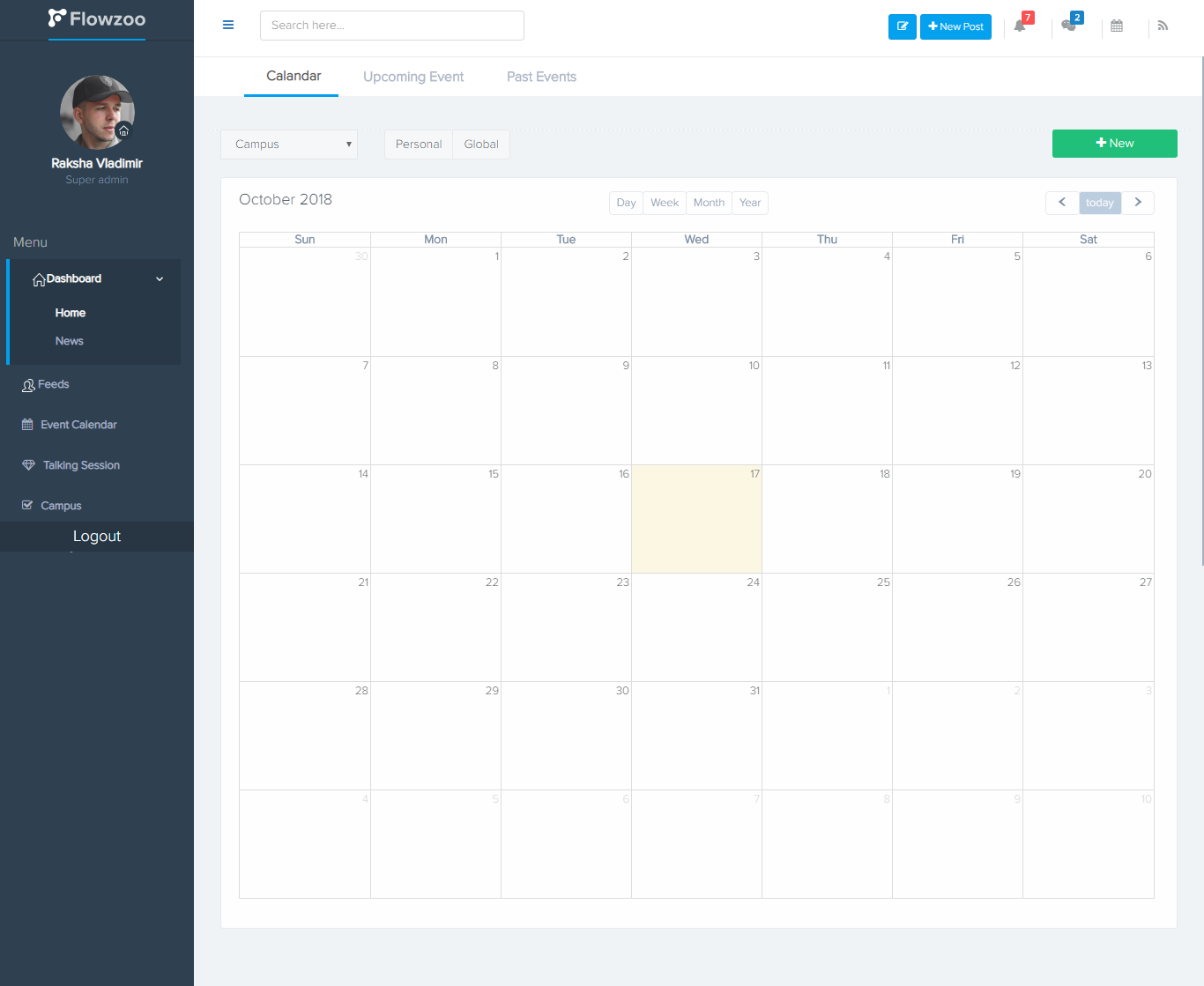This screenshot has width=1204, height=986.
Task: Open the Campus dropdown
Action: 289,145
